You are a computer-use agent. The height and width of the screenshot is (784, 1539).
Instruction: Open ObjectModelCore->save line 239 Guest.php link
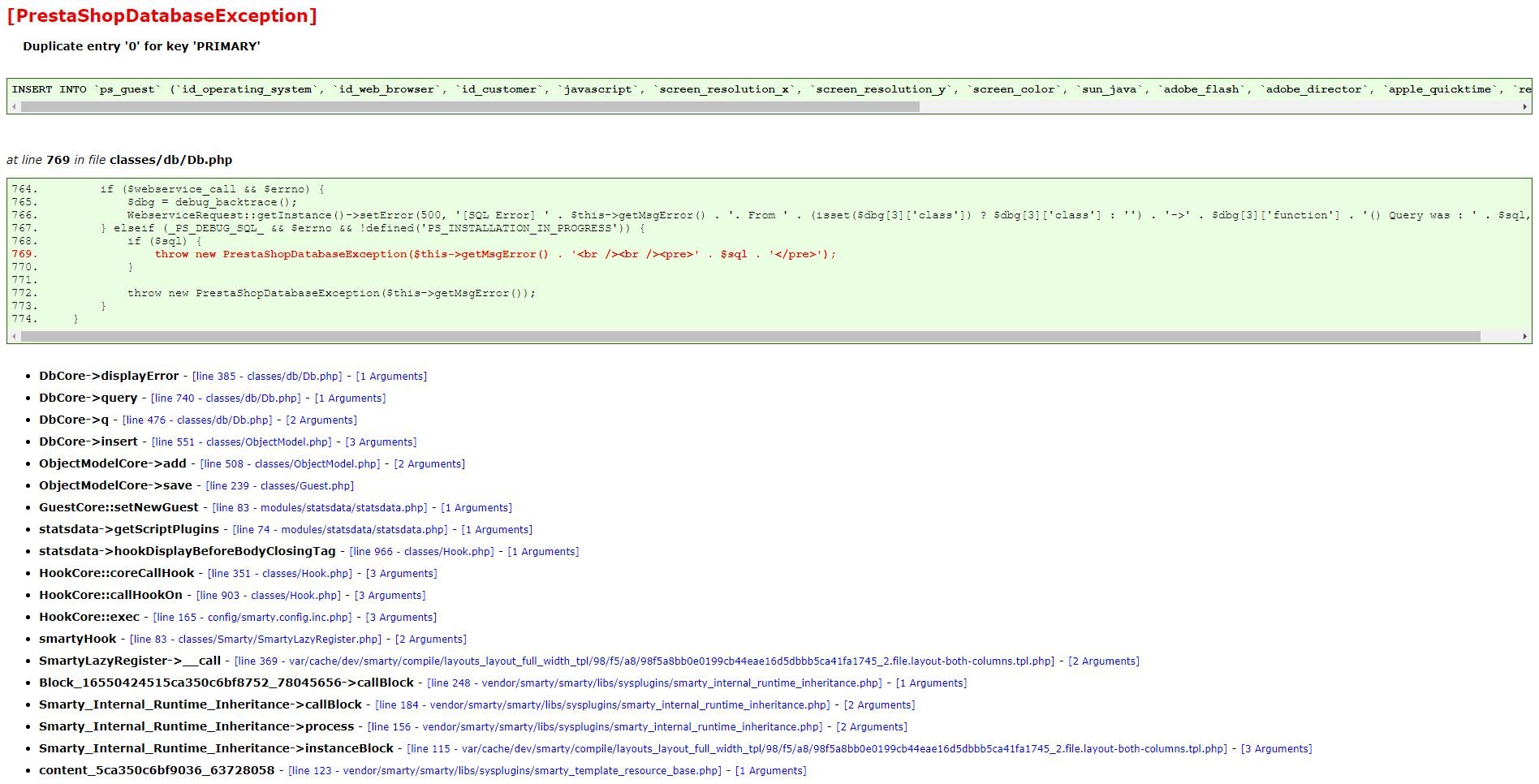click(x=280, y=486)
